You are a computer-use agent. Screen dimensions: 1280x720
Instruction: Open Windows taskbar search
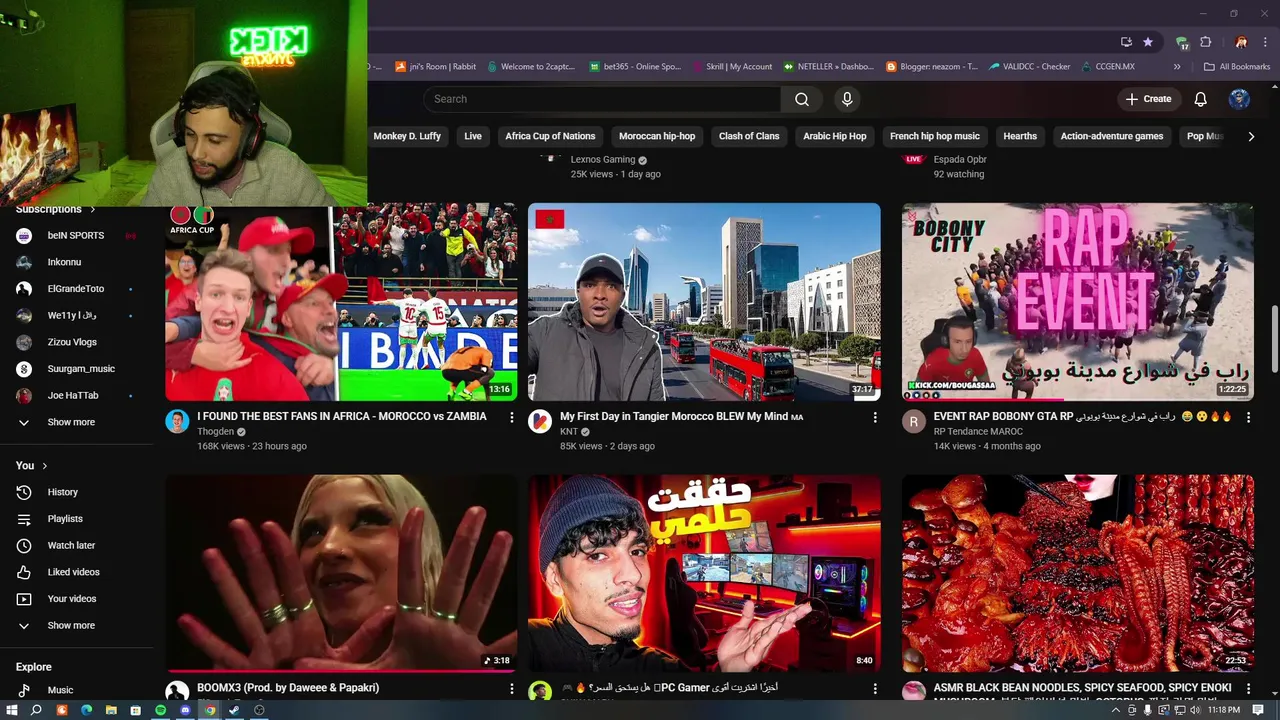37,710
